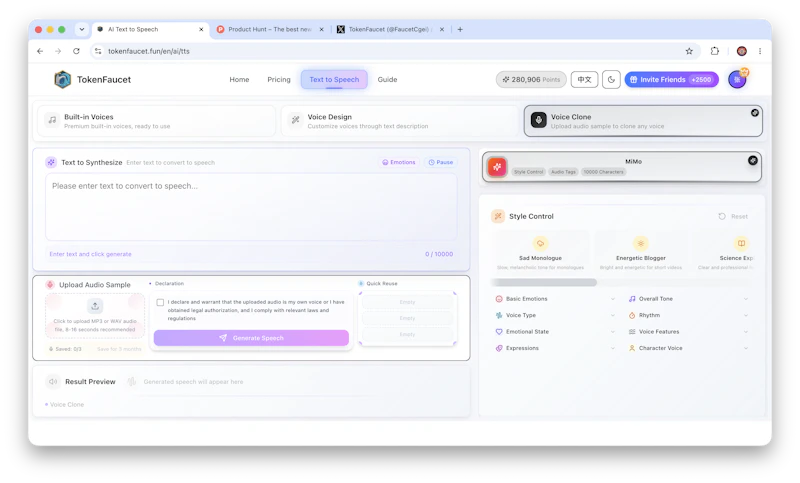800x483 pixels.
Task: Click the Energetic Blogger preset icon
Action: tap(640, 243)
